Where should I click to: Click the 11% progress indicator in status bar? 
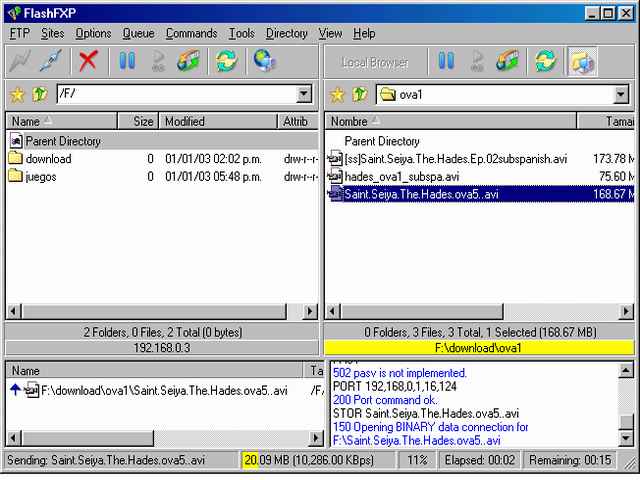[417, 460]
